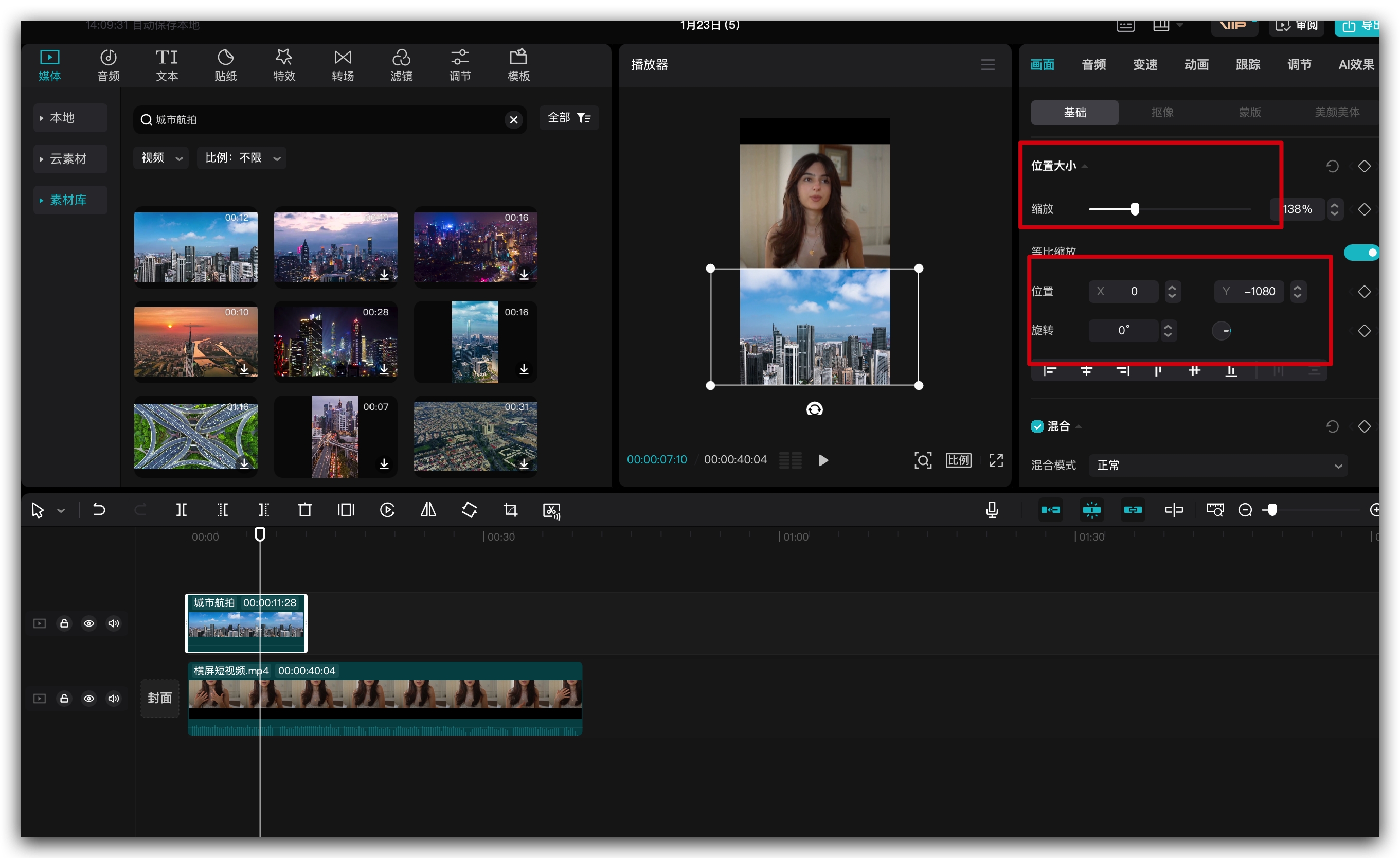Click the 比例 ratio button in the player
The height and width of the screenshot is (858, 1400).
coord(958,460)
